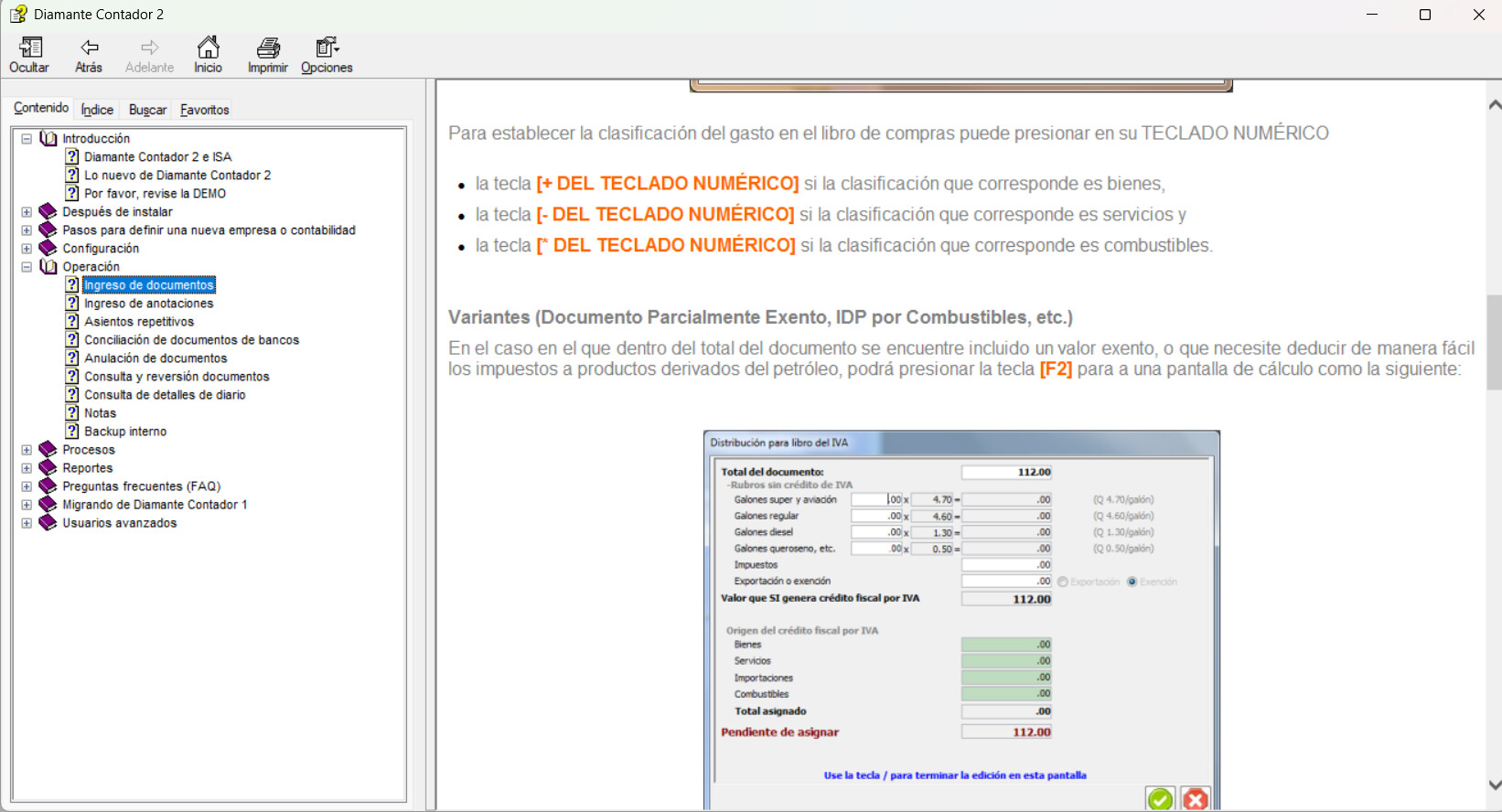Viewport: 1502px width, 812px height.
Task: Click the content pane vertical scrollbar thumb
Action: (x=1494, y=342)
